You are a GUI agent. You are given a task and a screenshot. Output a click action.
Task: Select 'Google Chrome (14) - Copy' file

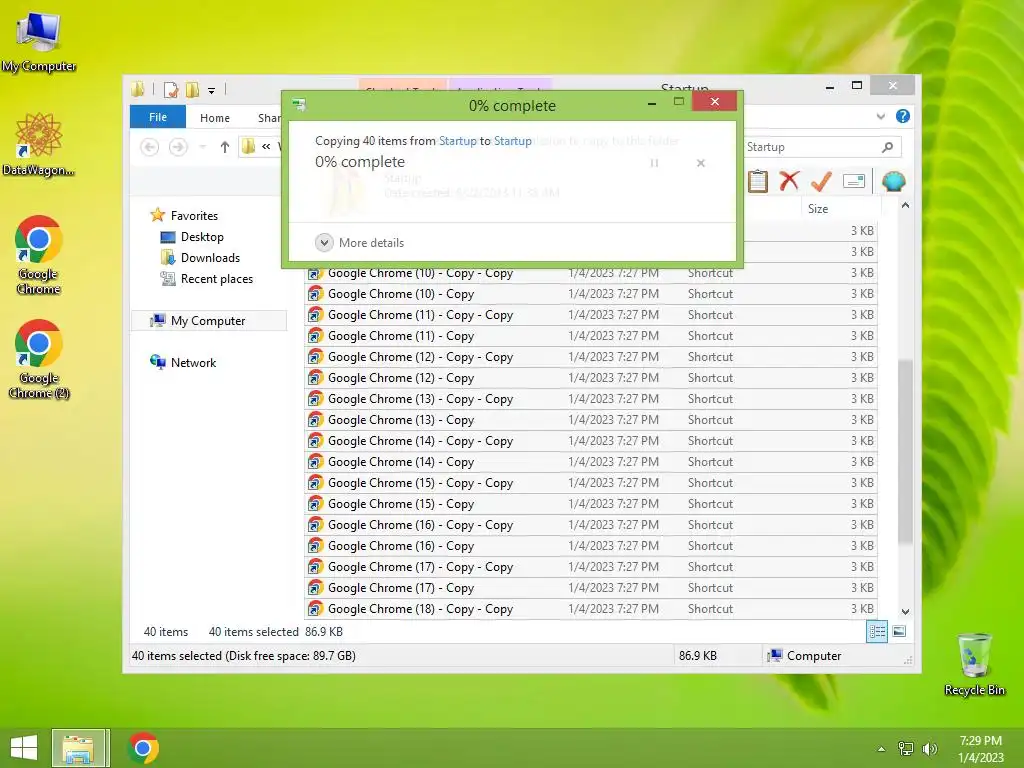(590, 462)
